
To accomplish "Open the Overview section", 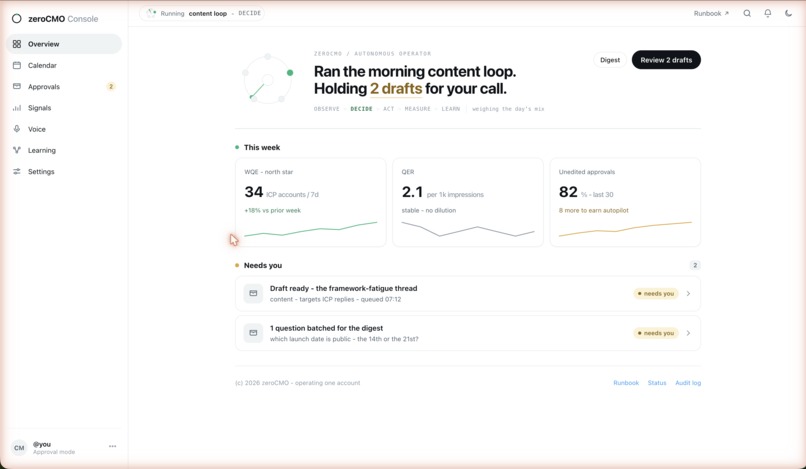I will point(64,44).
